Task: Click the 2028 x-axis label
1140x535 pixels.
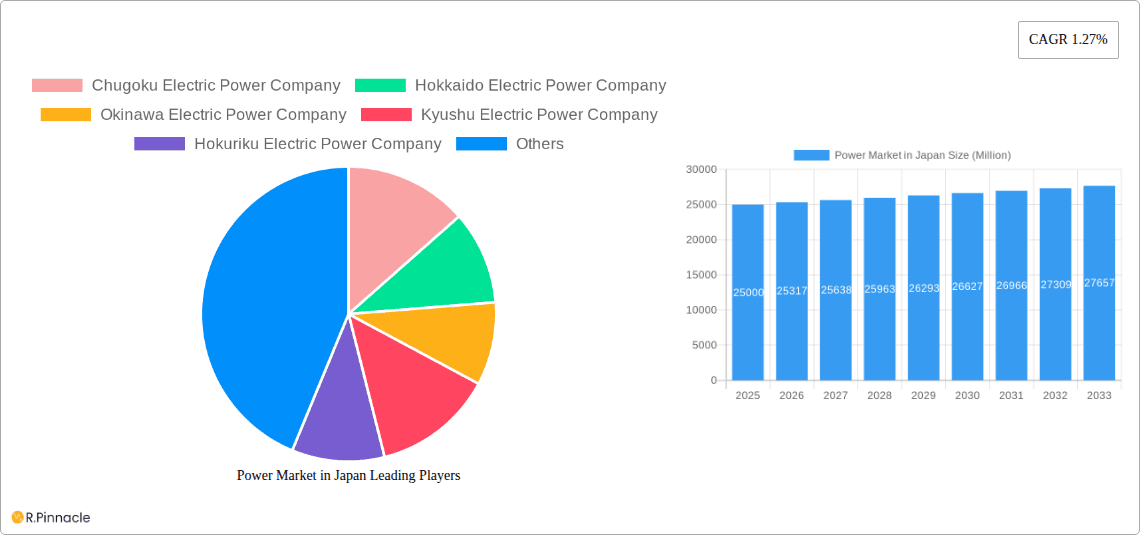Action: (880, 395)
